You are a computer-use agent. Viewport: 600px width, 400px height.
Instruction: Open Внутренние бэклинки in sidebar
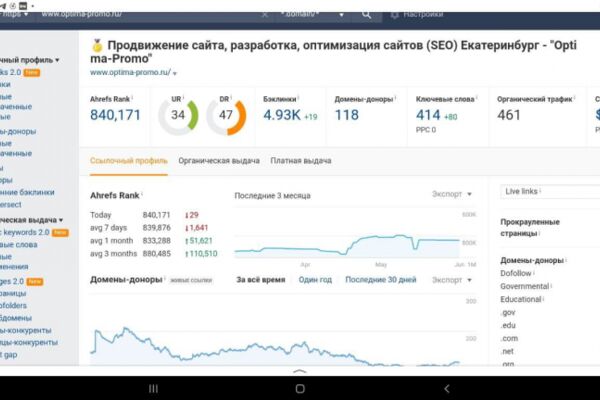point(27,192)
